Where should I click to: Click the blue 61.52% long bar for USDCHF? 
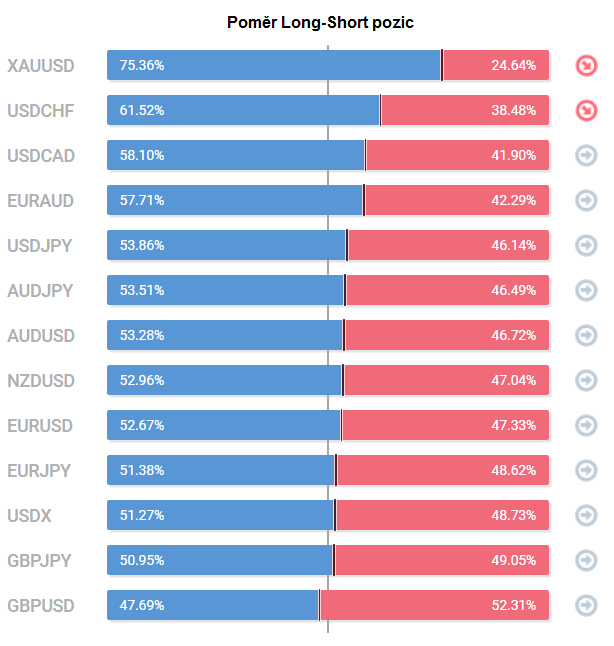tap(243, 110)
